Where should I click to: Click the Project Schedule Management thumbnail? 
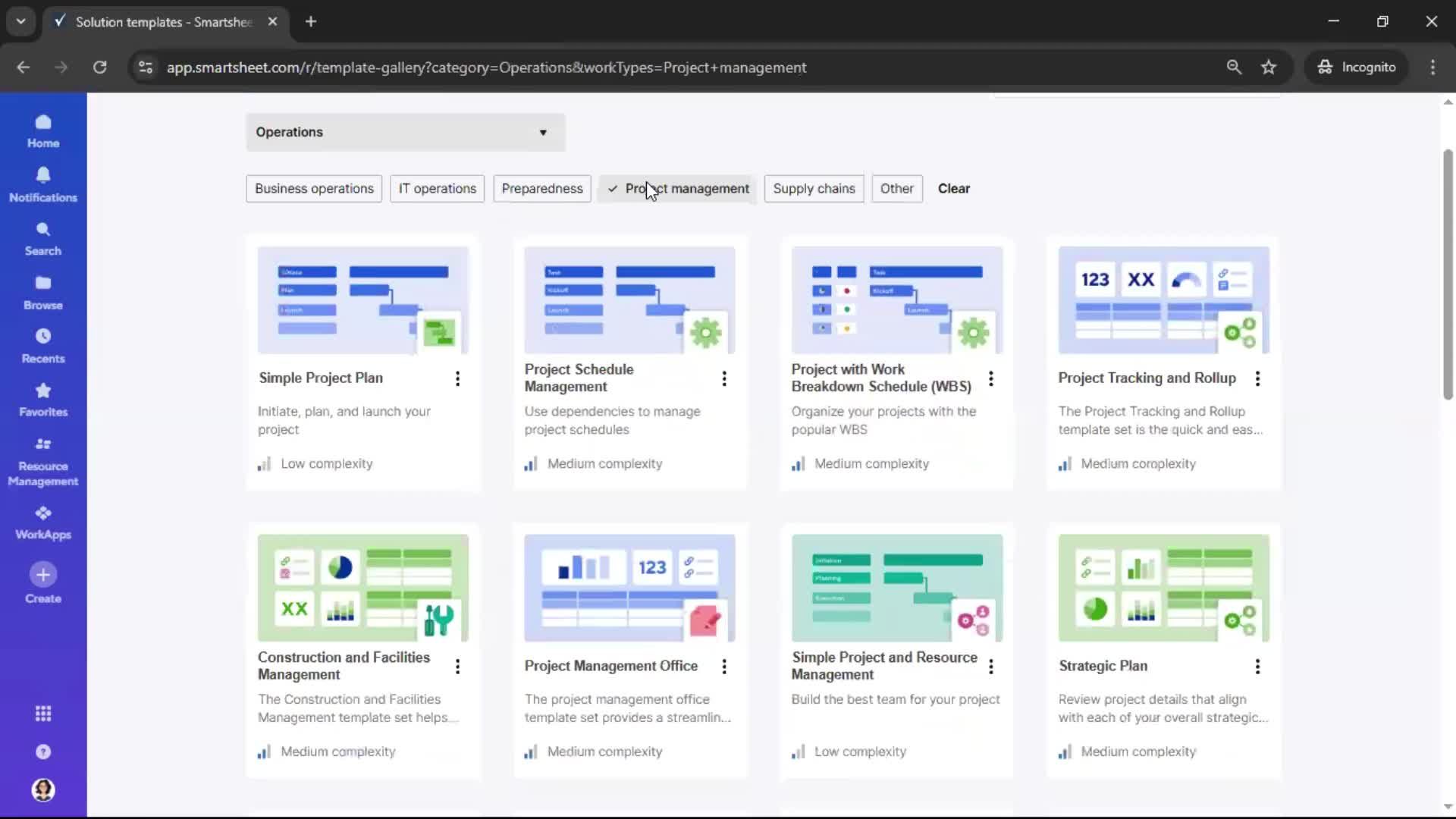pos(629,299)
